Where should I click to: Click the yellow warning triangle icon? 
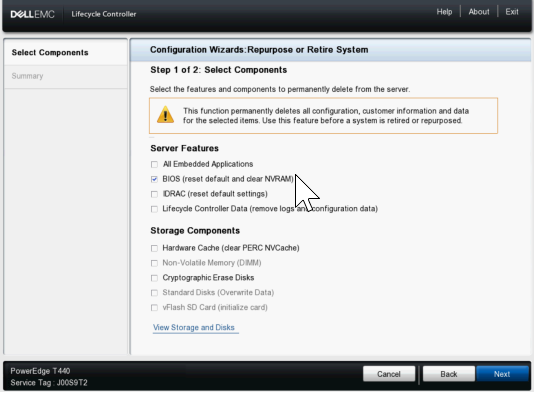[x=166, y=115]
